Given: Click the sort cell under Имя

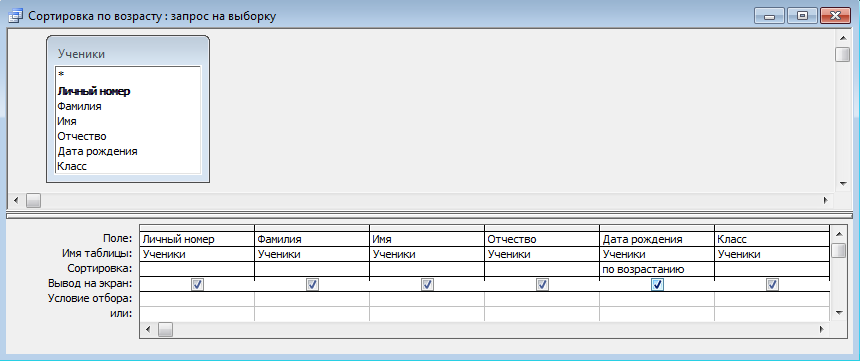Looking at the screenshot, I should (x=427, y=269).
